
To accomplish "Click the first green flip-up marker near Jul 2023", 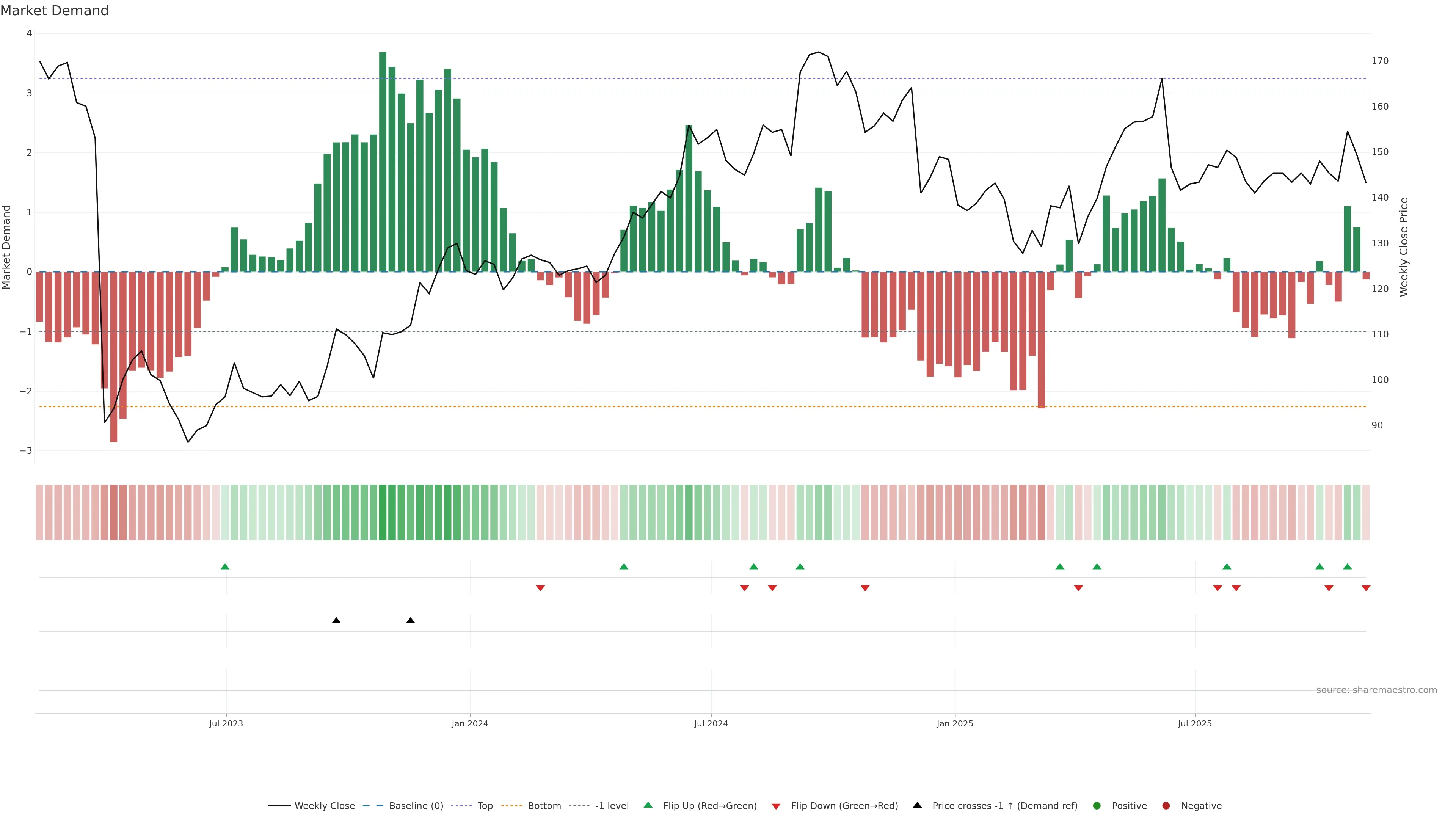I will coord(225,567).
